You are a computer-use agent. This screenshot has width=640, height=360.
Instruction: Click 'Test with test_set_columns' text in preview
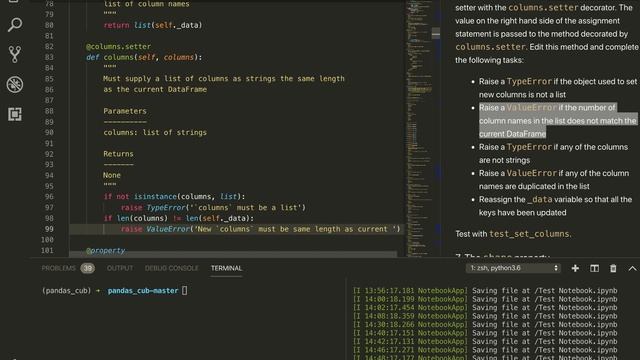[x=513, y=234]
